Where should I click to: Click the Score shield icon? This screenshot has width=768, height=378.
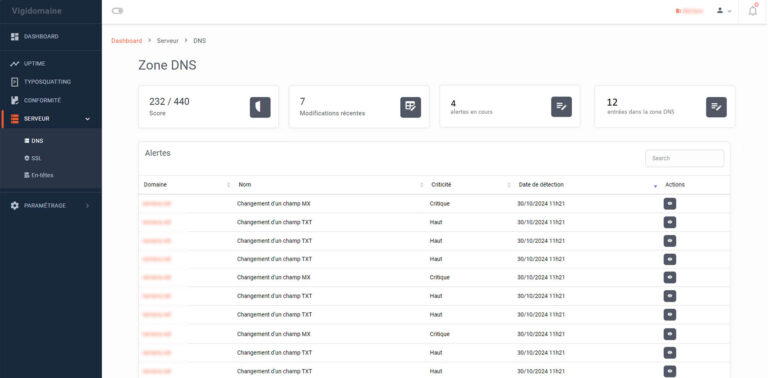click(260, 107)
